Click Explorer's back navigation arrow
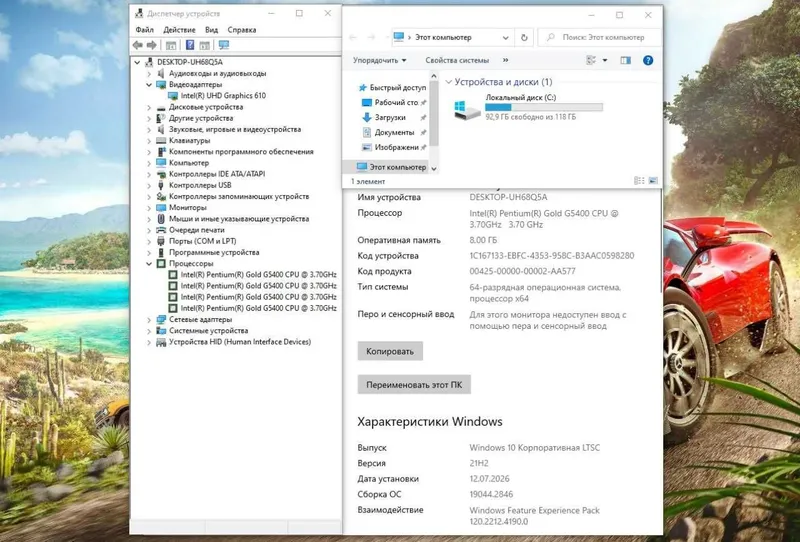Viewport: 800px width, 542px height. [353, 37]
